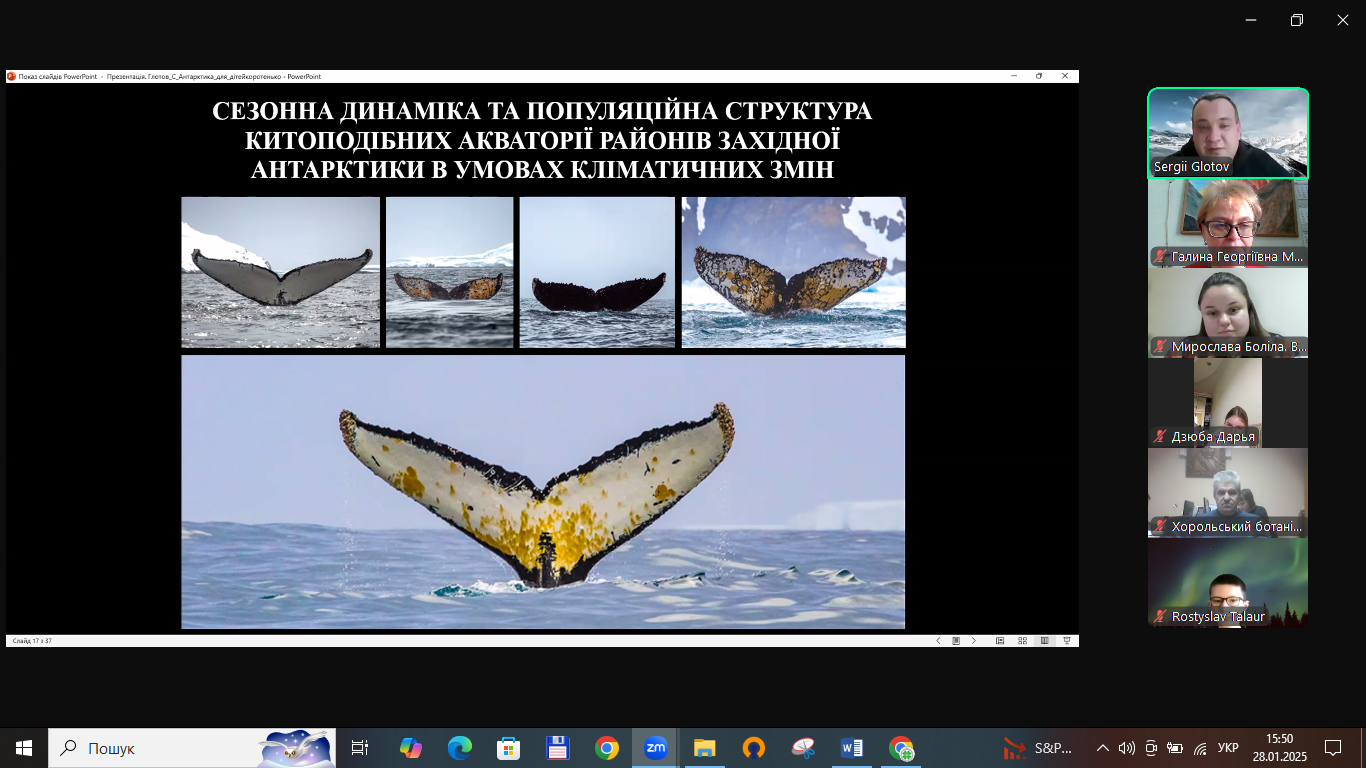This screenshot has height=768, width=1366.
Task: Switch to Normal view in status bar
Action: click(1000, 641)
